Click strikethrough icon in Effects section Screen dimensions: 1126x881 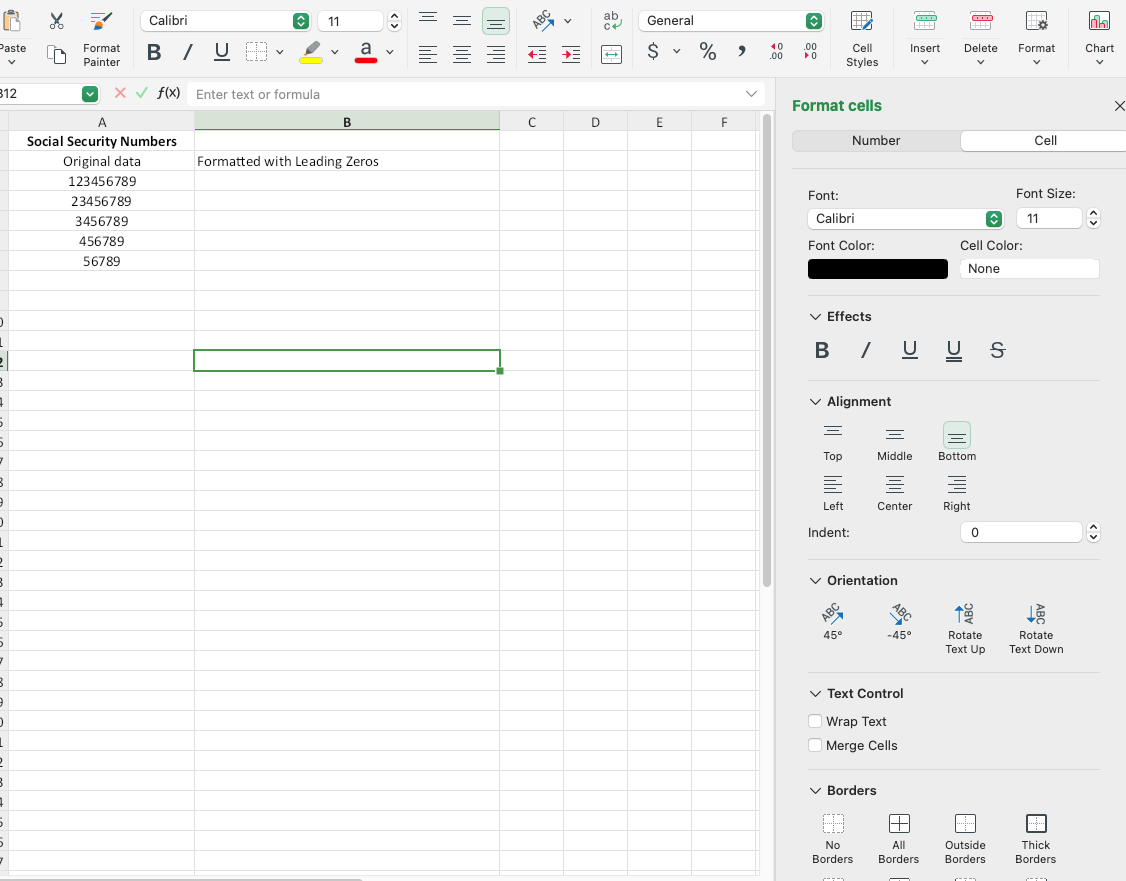pyautogui.click(x=997, y=350)
